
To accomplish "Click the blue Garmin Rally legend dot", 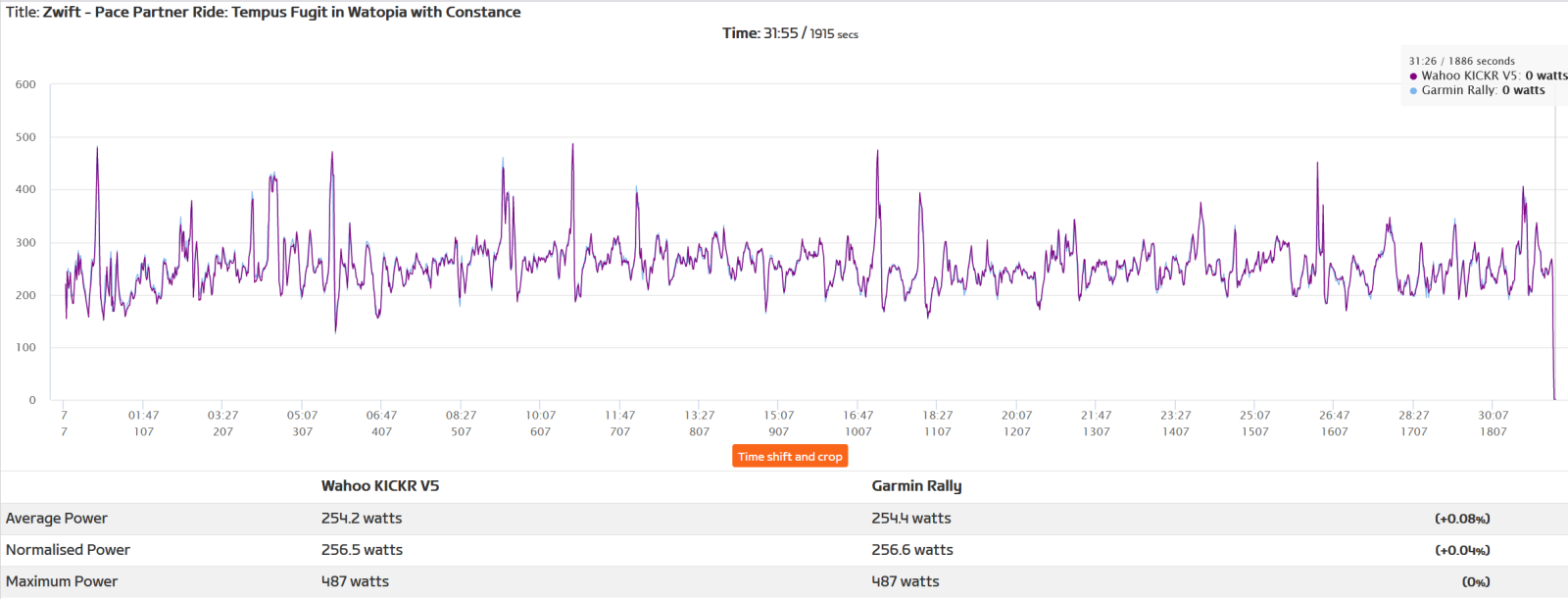I will 1413,91.
